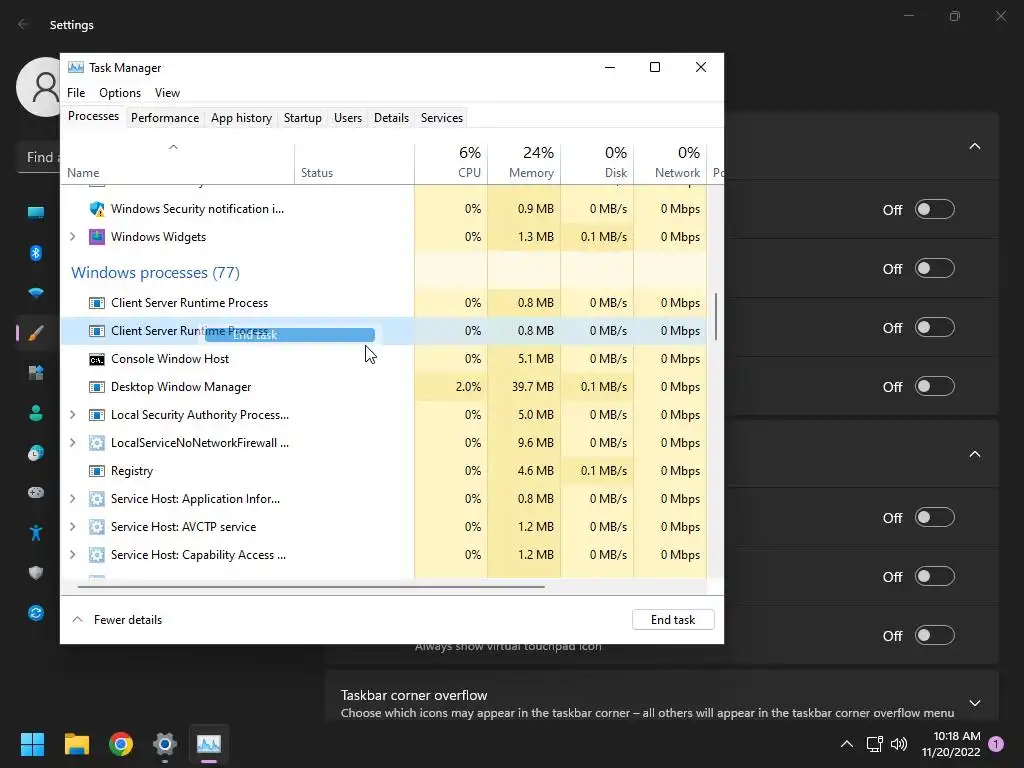
Task: Toggle the fifth Off switch in Settings
Action: click(935, 518)
